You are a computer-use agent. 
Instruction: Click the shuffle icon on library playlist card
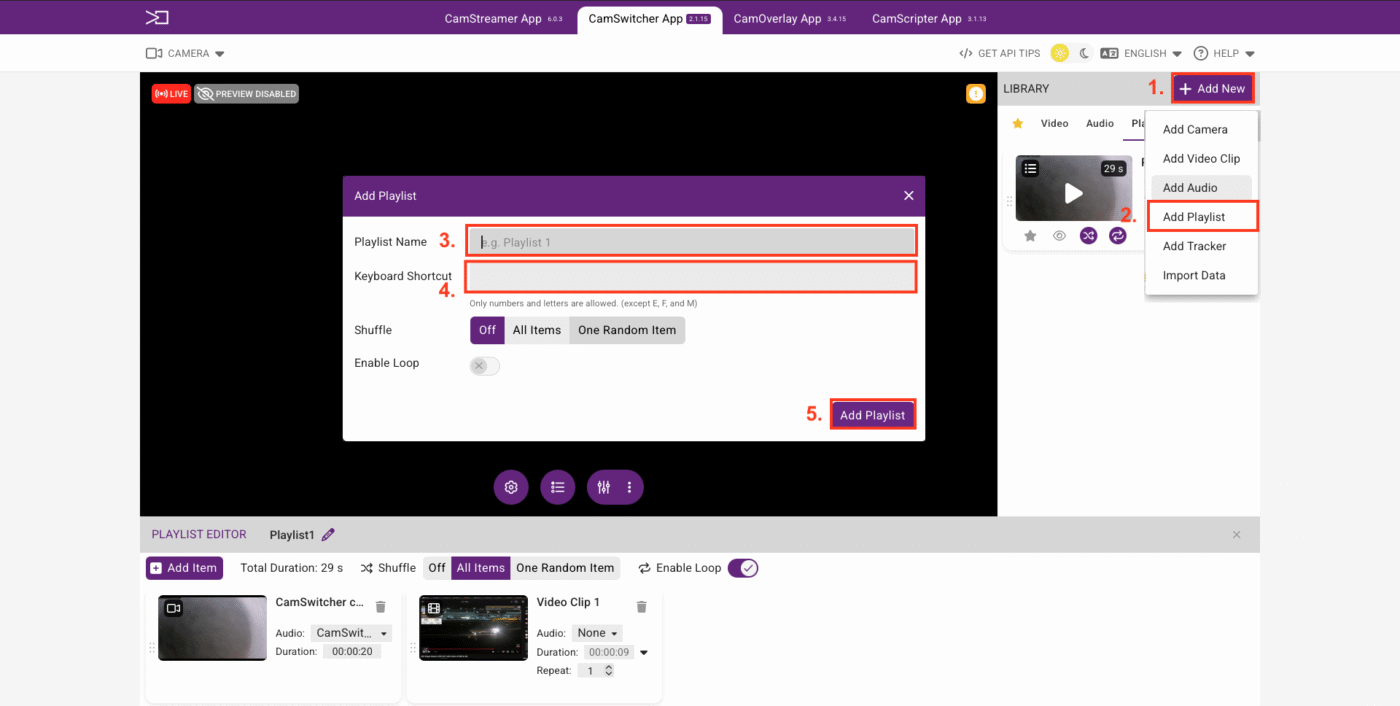click(1088, 236)
